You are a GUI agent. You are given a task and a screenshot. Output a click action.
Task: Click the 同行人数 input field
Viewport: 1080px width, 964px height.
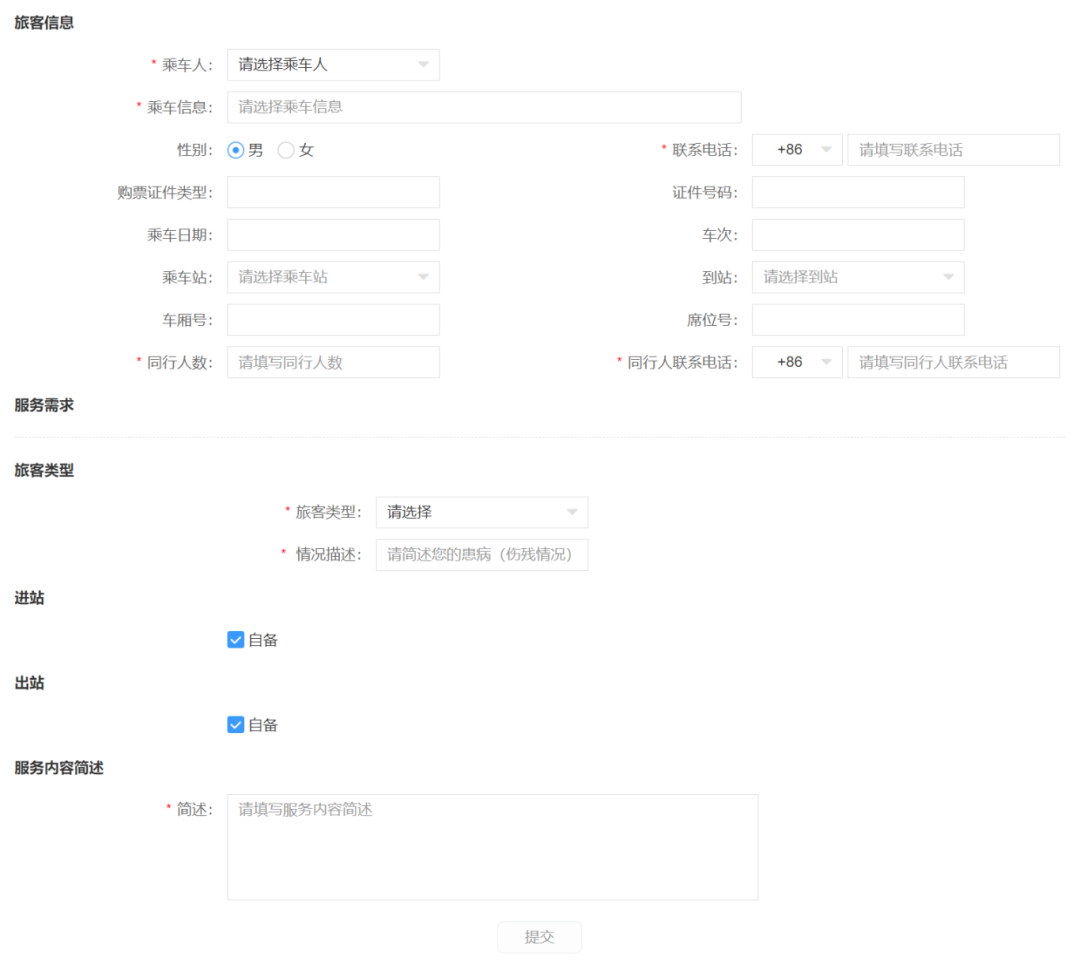coord(333,363)
